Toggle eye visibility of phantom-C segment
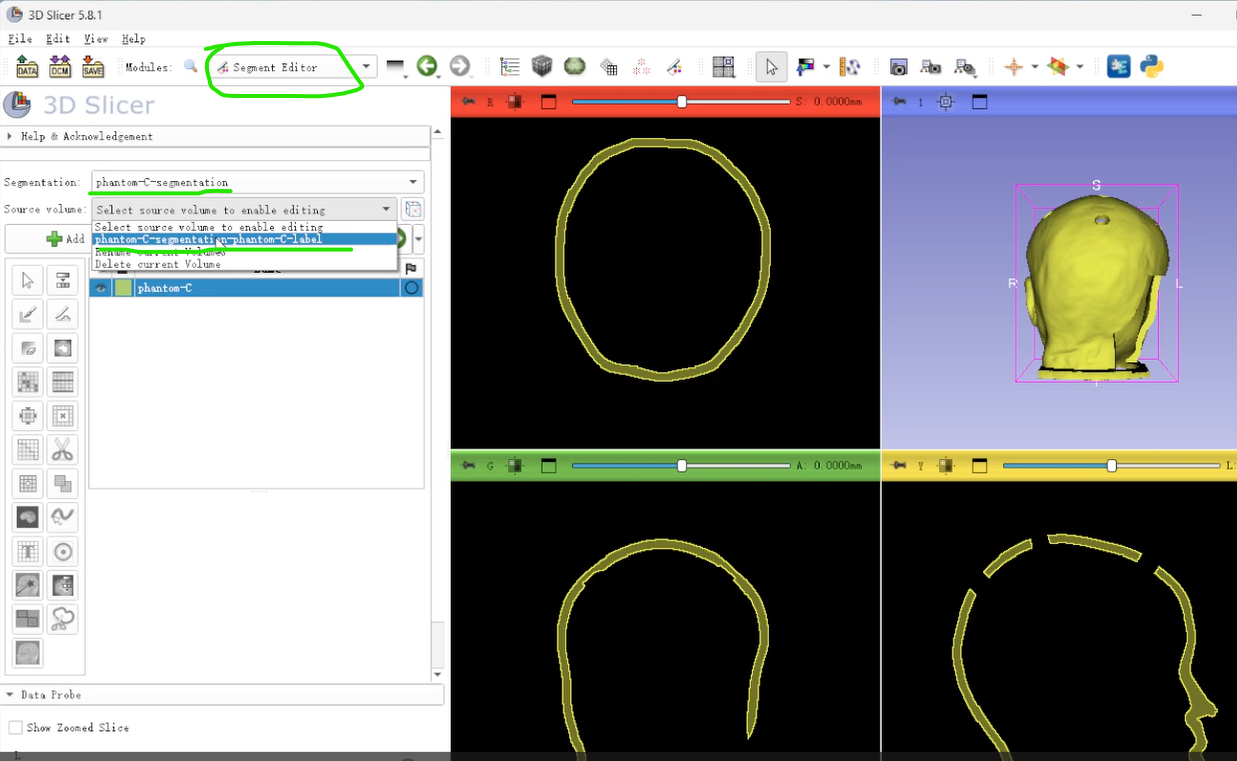 pyautogui.click(x=101, y=288)
